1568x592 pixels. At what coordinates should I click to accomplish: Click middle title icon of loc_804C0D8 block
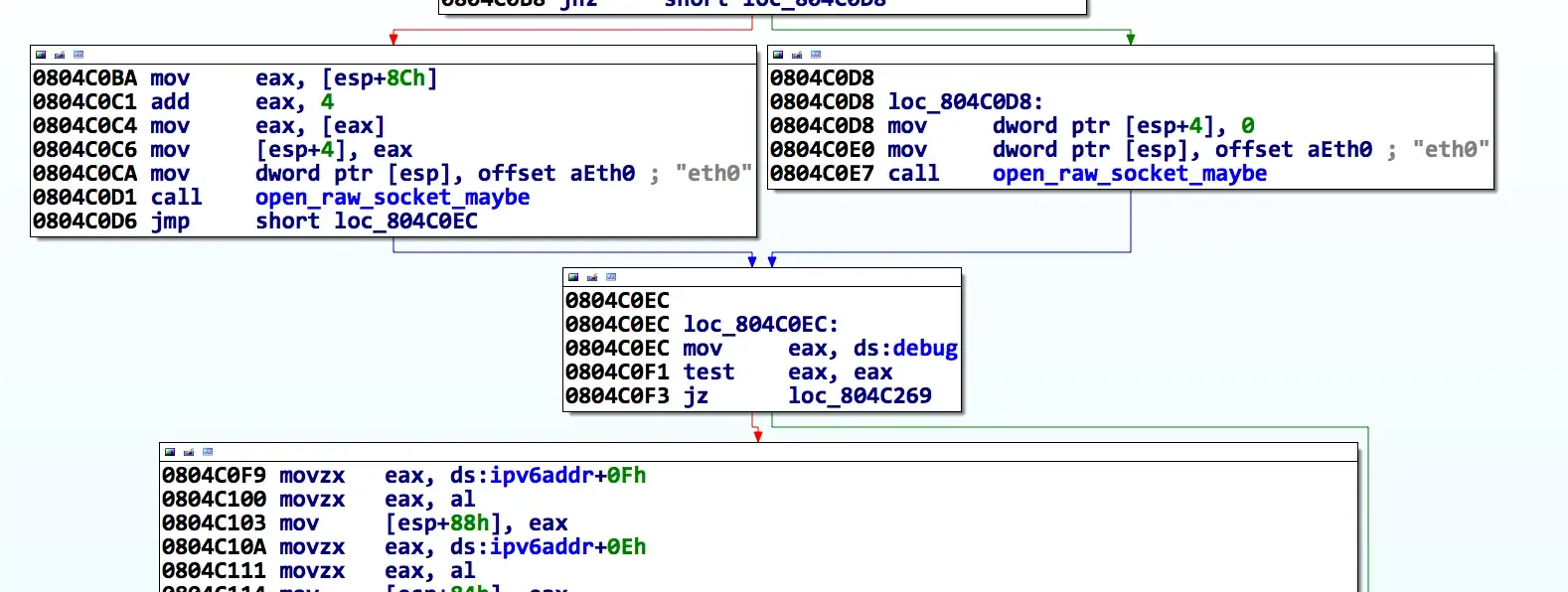coord(797,55)
